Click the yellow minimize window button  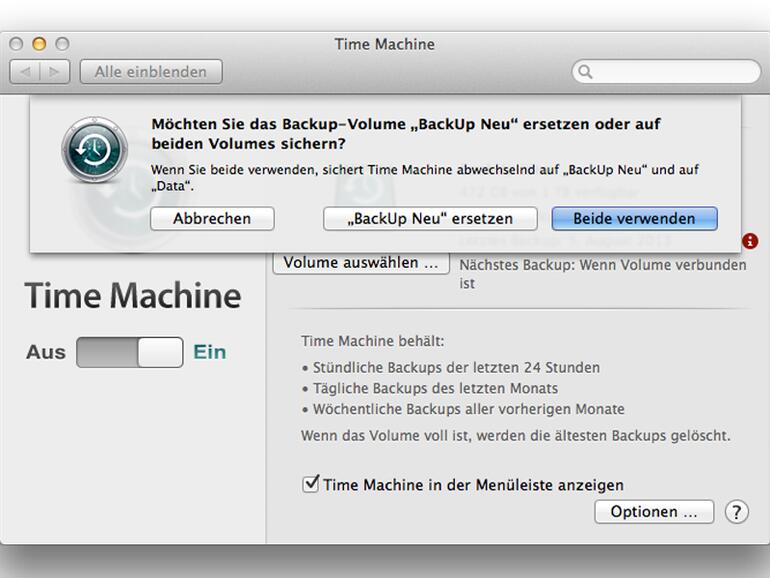[x=39, y=44]
